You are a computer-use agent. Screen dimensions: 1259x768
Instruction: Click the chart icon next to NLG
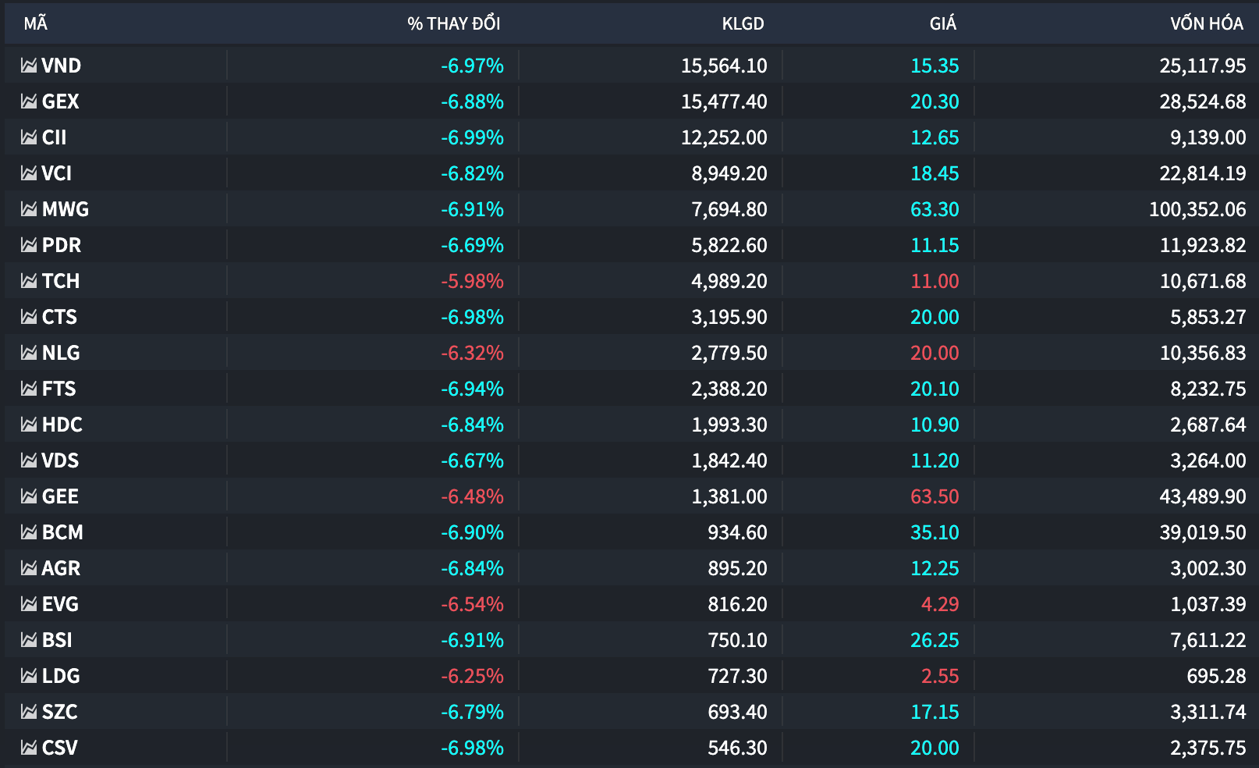[29, 354]
